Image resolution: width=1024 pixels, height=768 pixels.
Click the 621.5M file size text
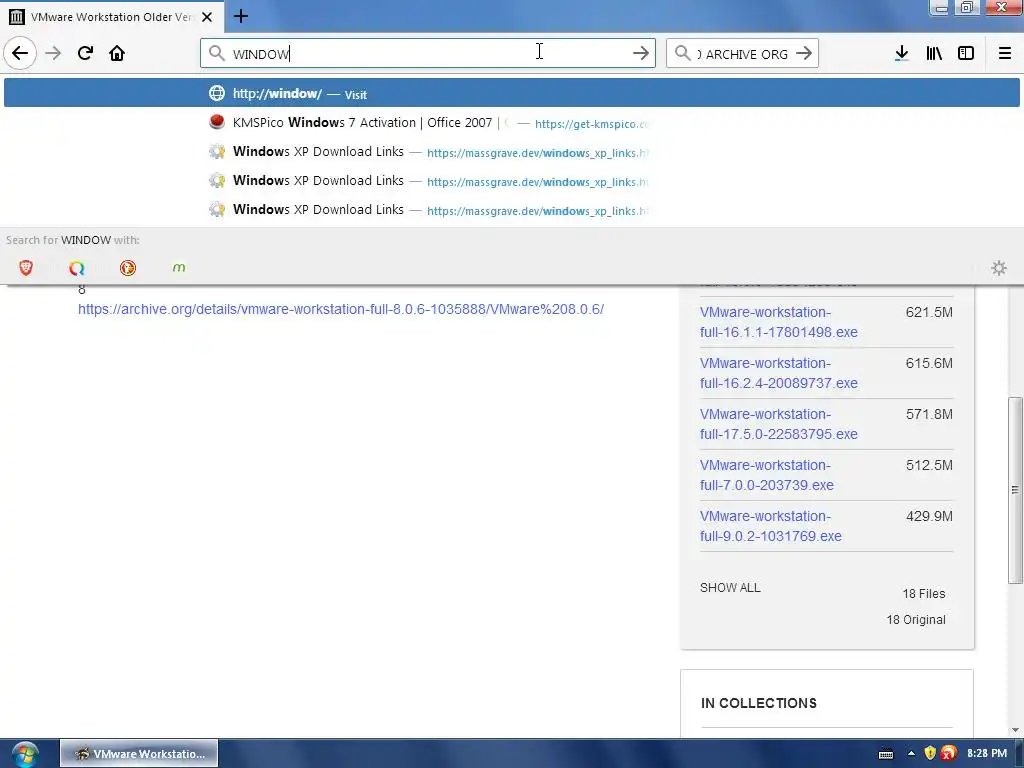929,312
